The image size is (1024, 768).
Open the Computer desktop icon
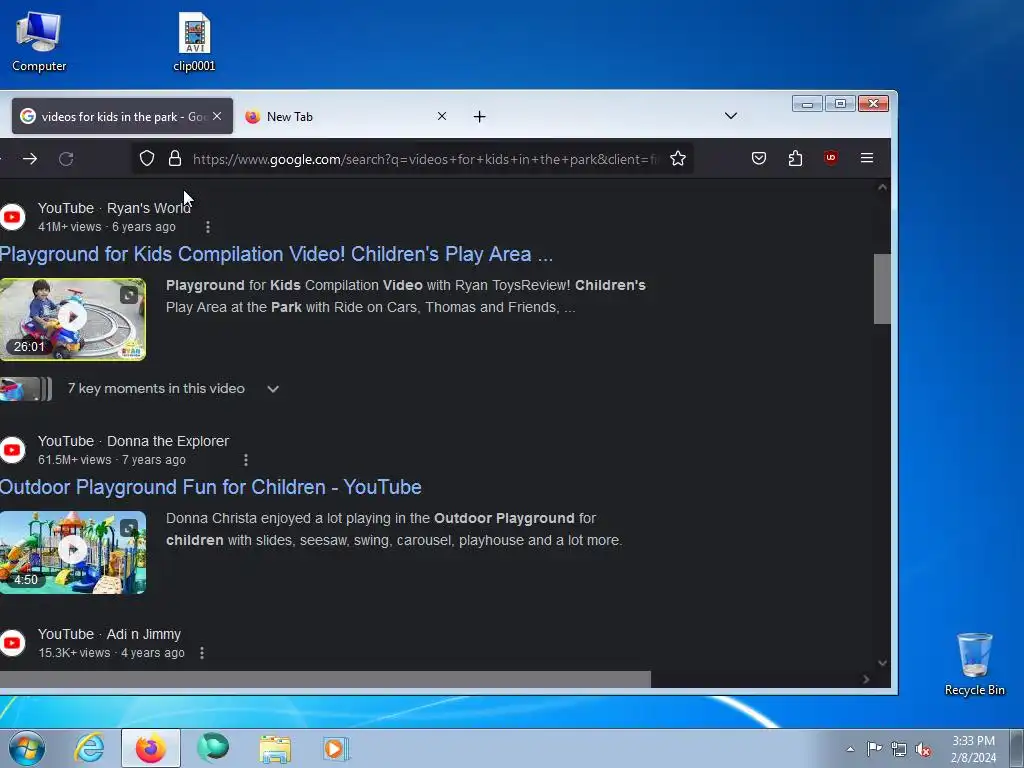39,42
